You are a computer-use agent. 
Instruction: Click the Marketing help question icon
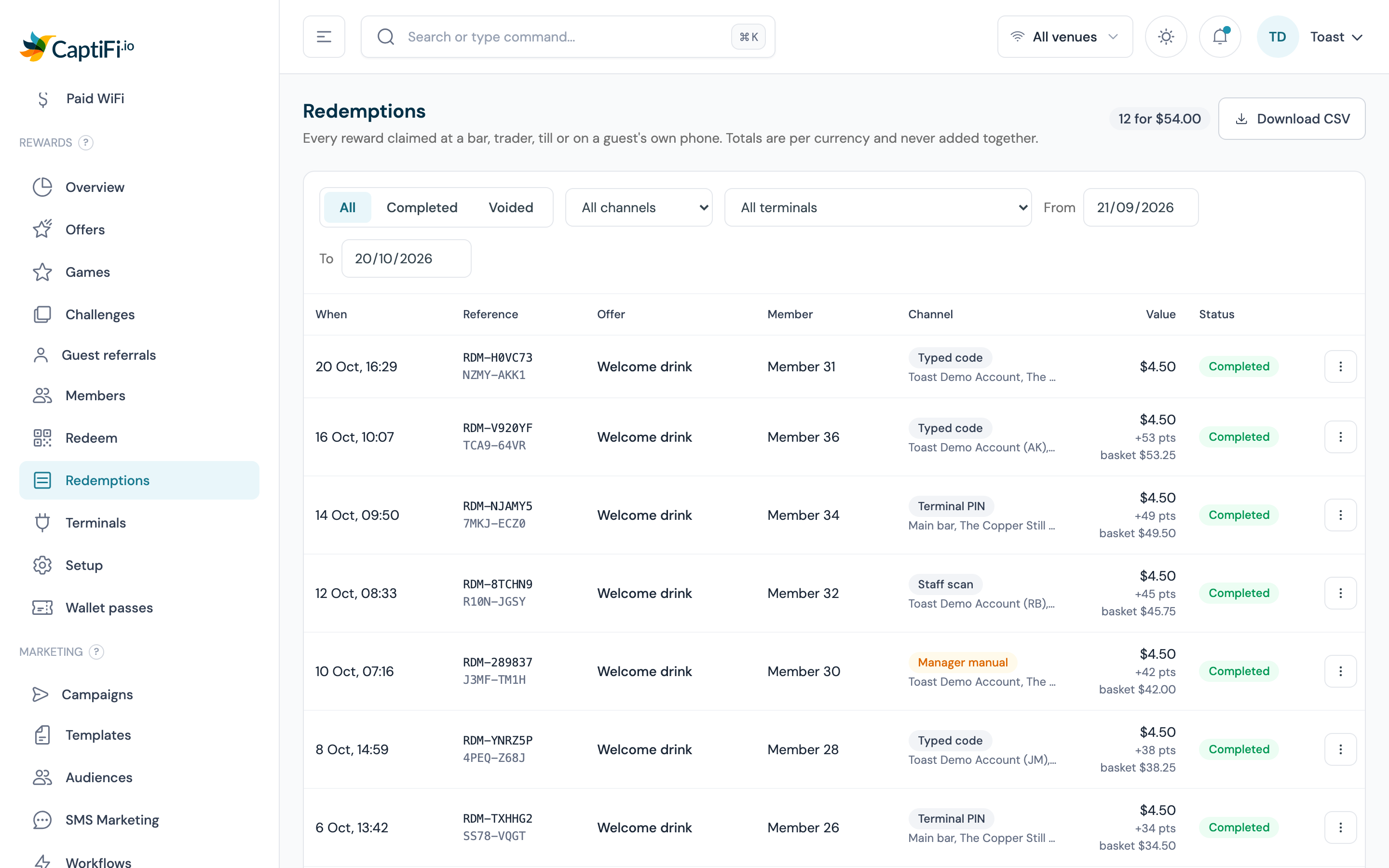96,651
